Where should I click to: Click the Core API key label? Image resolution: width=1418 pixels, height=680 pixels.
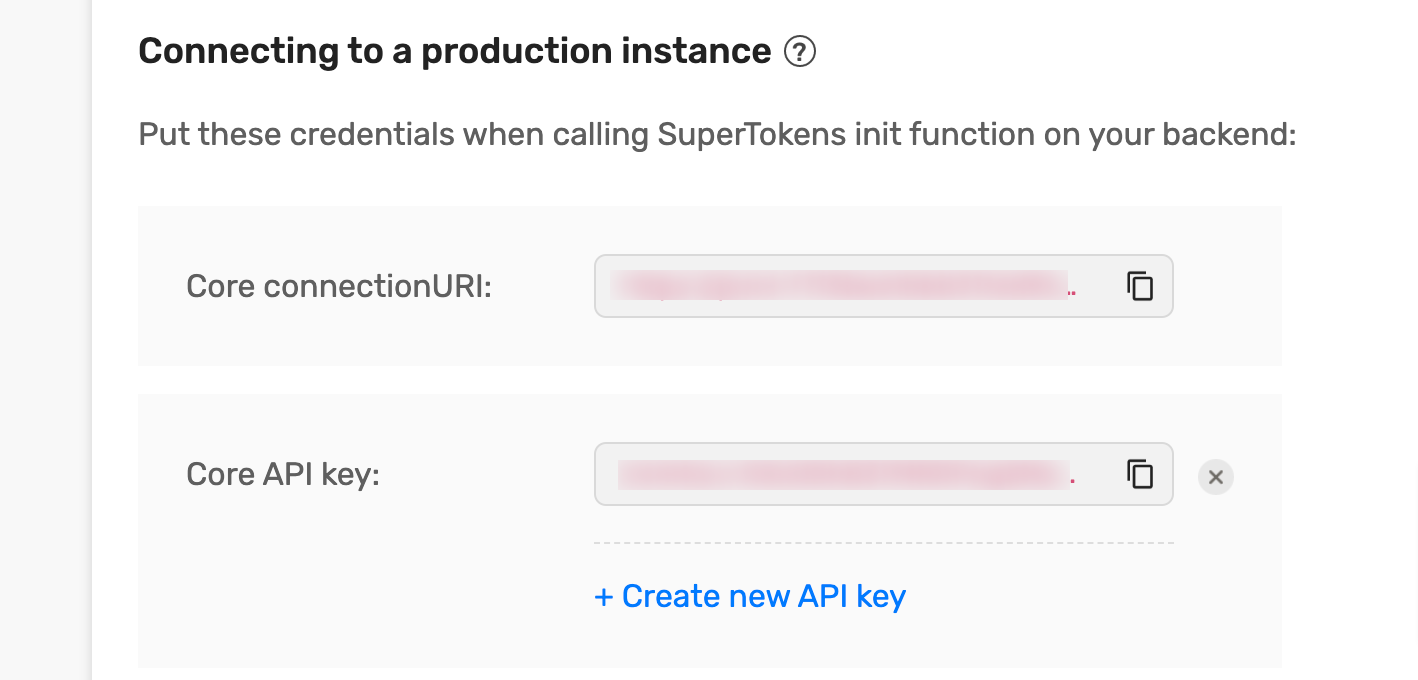(283, 474)
